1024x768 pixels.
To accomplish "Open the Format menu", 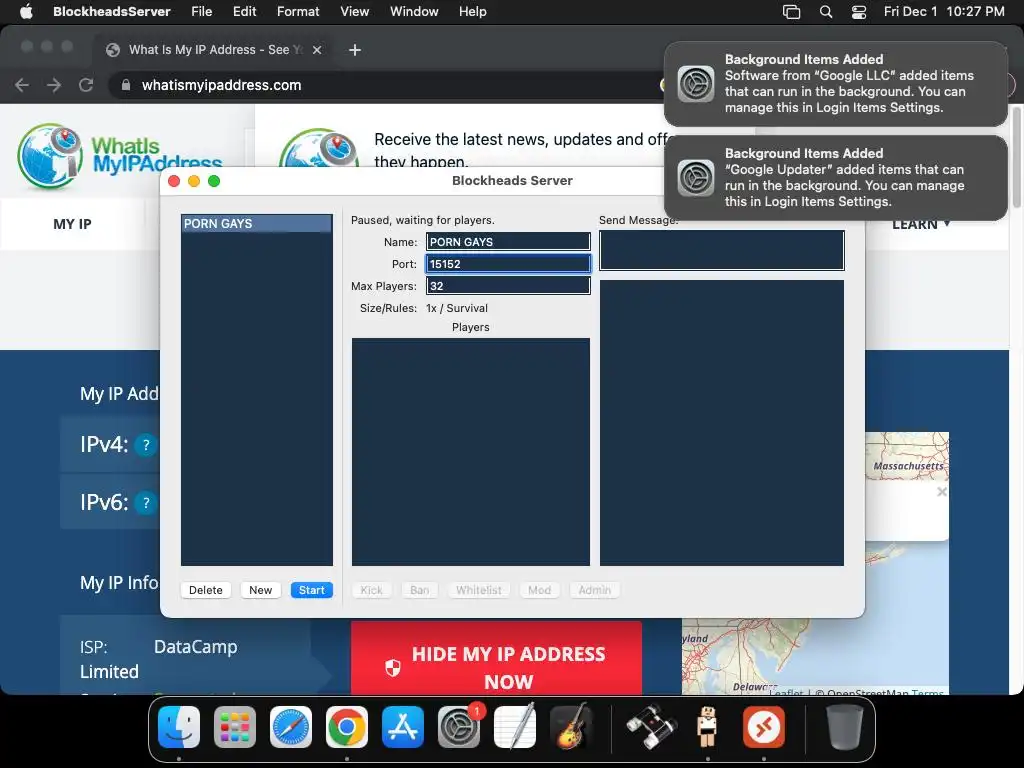I will 298,11.
